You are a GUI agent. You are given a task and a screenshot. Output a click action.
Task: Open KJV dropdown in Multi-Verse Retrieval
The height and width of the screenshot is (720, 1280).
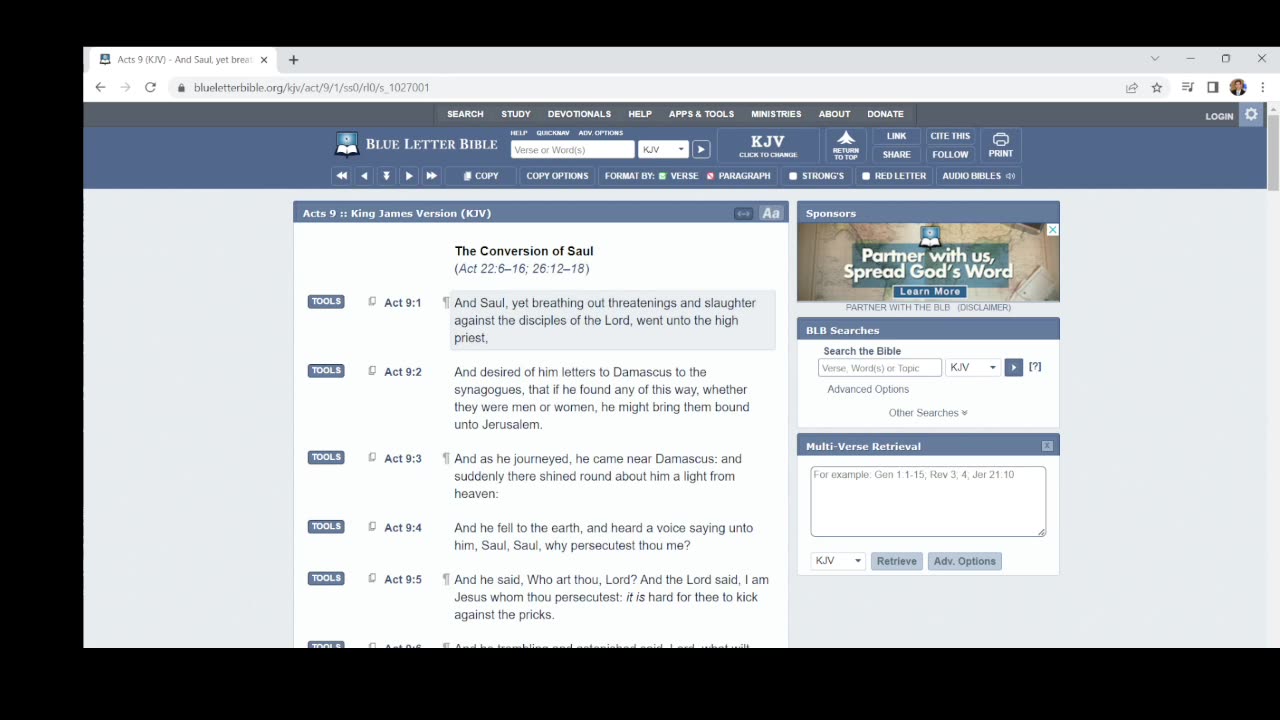tap(838, 561)
